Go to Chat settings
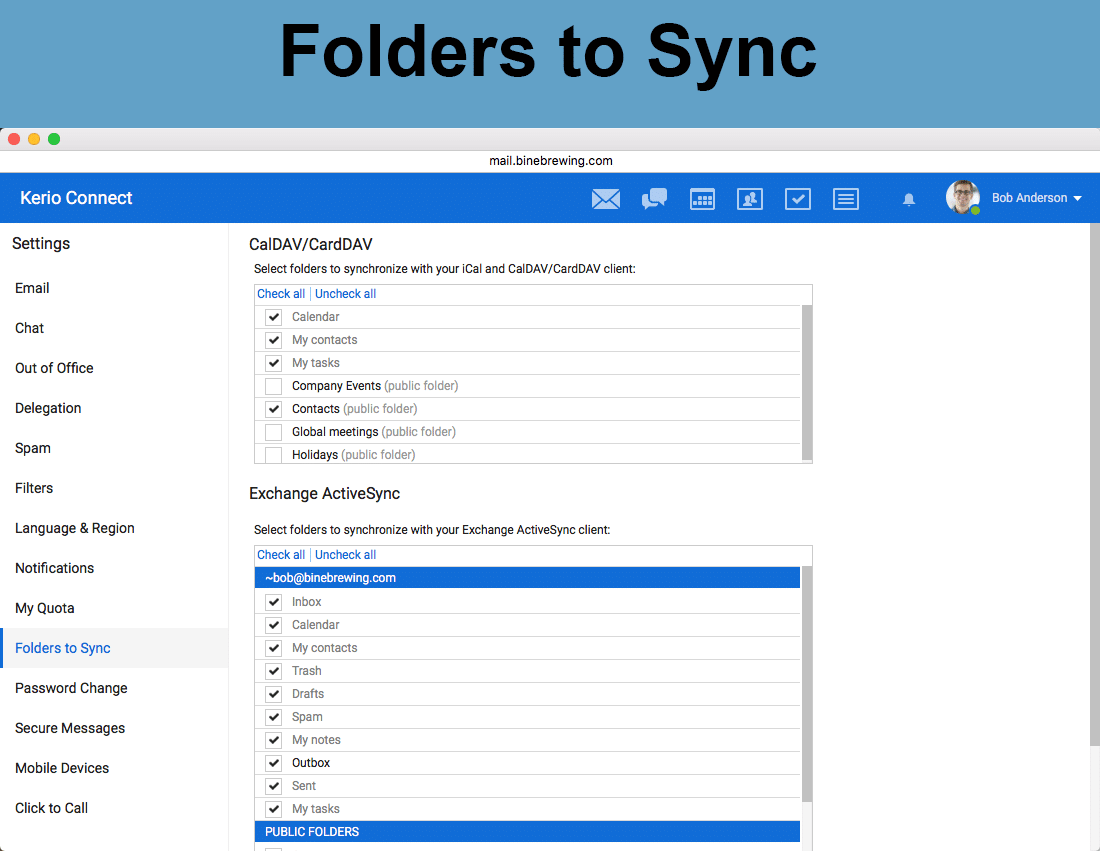 (x=29, y=328)
